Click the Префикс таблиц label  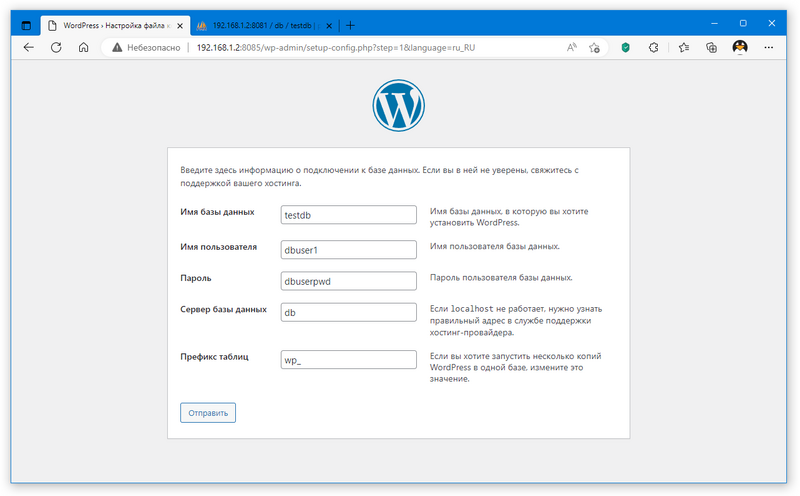214,357
